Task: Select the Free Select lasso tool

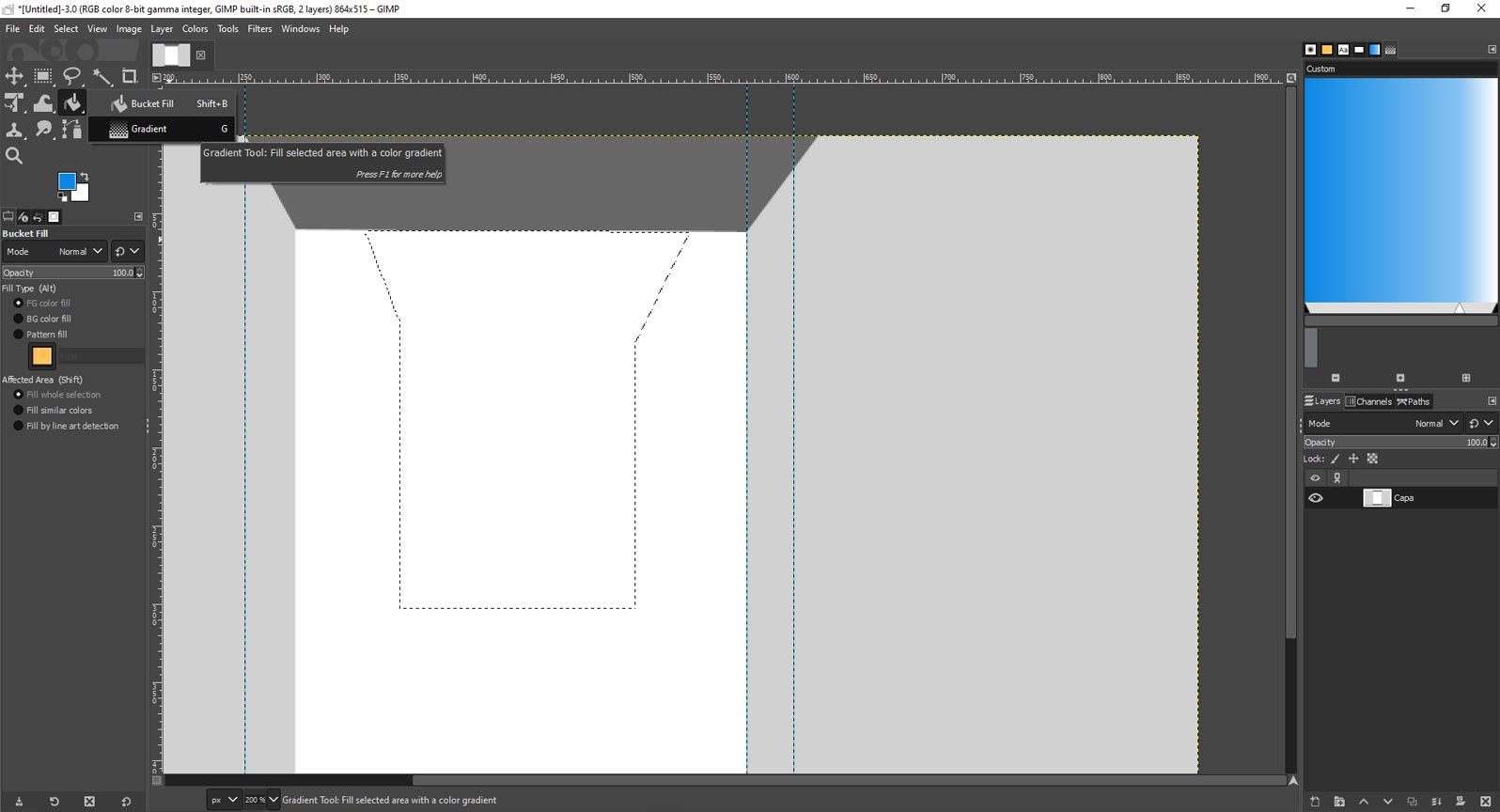Action: point(72,76)
